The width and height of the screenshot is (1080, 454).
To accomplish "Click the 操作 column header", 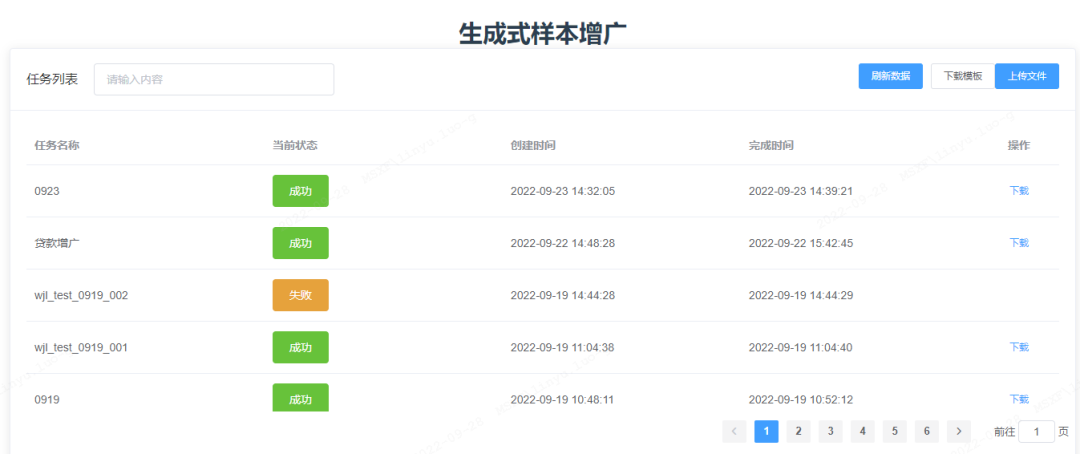I will tap(1019, 145).
